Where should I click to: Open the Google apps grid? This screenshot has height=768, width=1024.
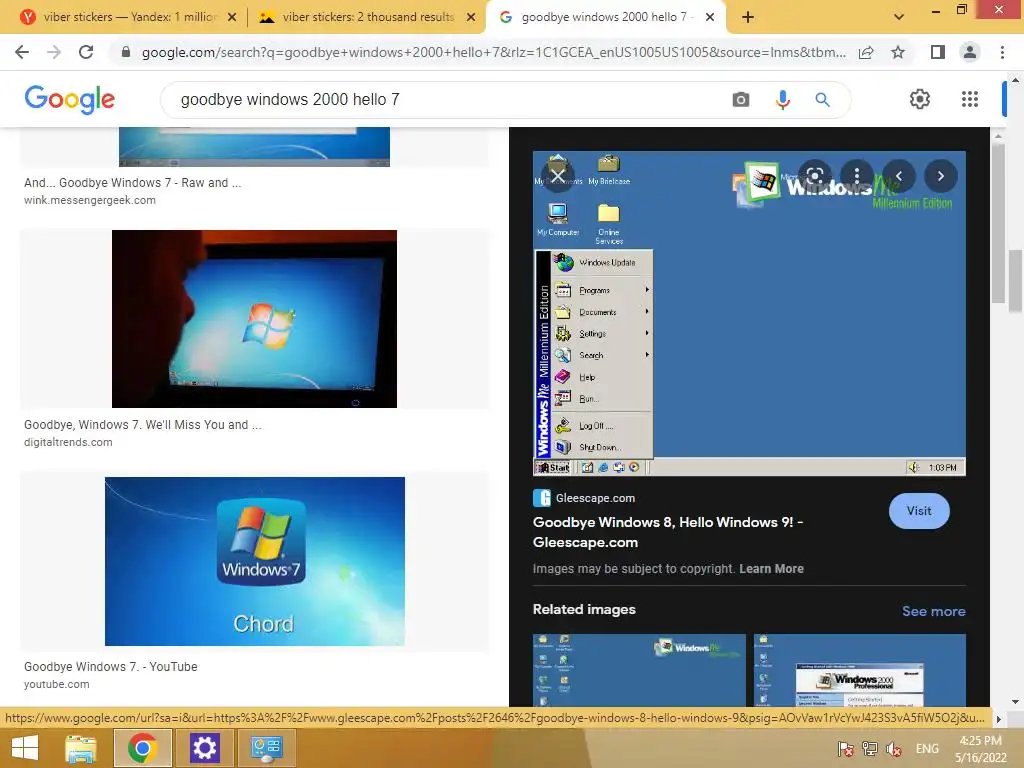(x=970, y=99)
